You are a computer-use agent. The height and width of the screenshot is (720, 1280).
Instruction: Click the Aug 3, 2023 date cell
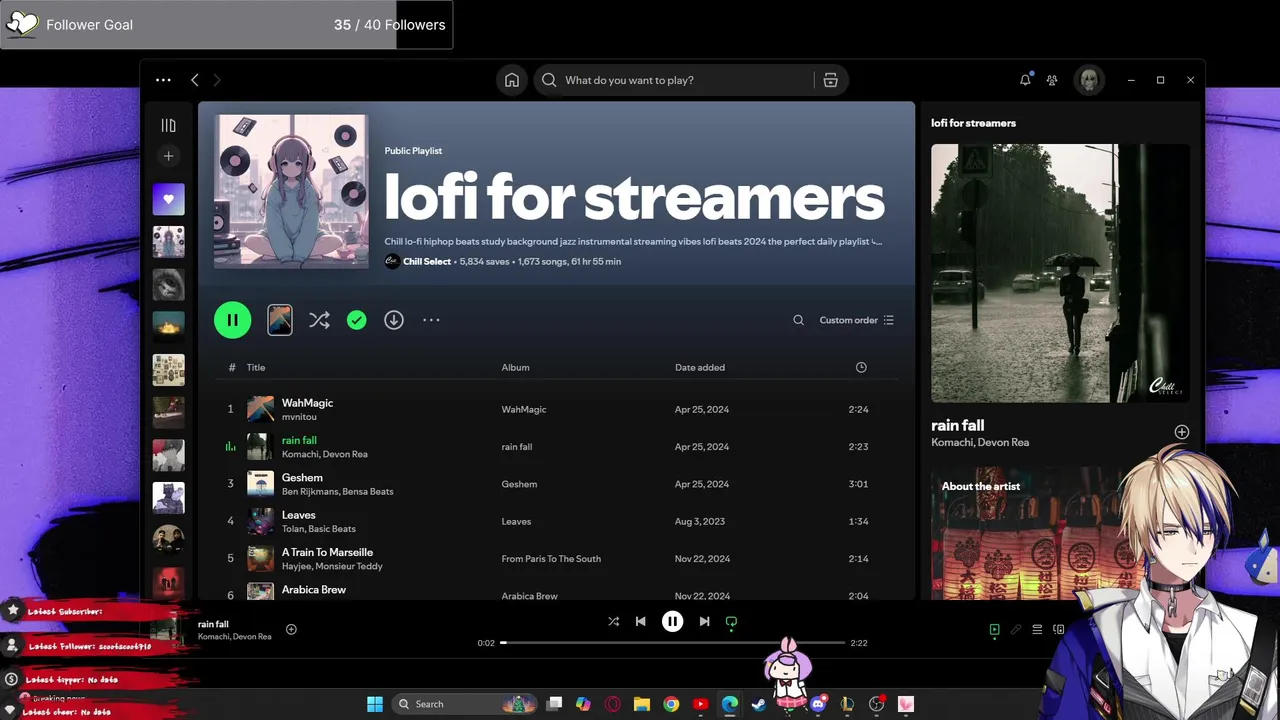(700, 521)
